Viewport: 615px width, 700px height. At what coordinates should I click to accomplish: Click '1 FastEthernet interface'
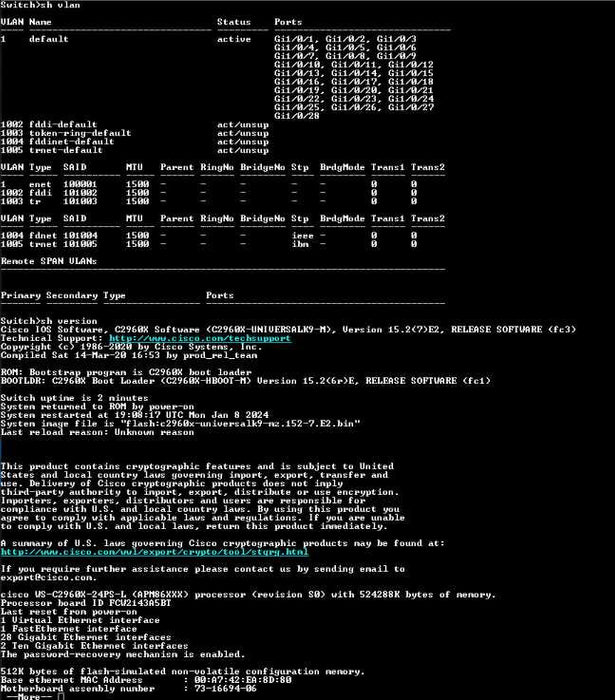pos(69,629)
